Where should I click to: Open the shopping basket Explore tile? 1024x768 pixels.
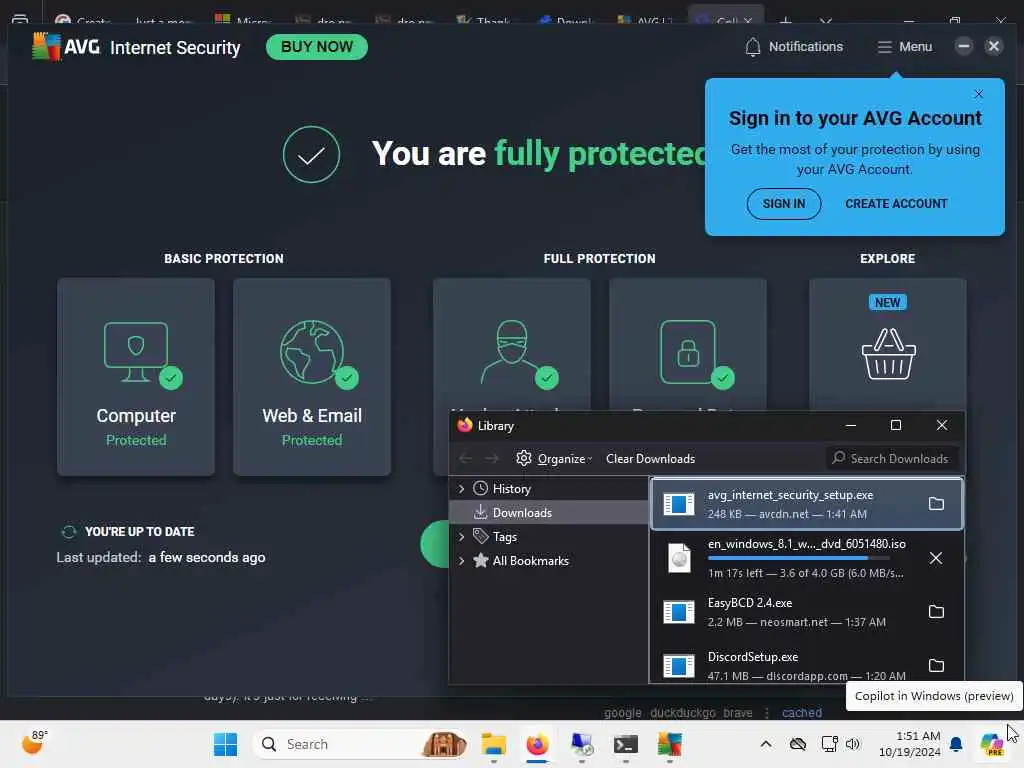[888, 345]
